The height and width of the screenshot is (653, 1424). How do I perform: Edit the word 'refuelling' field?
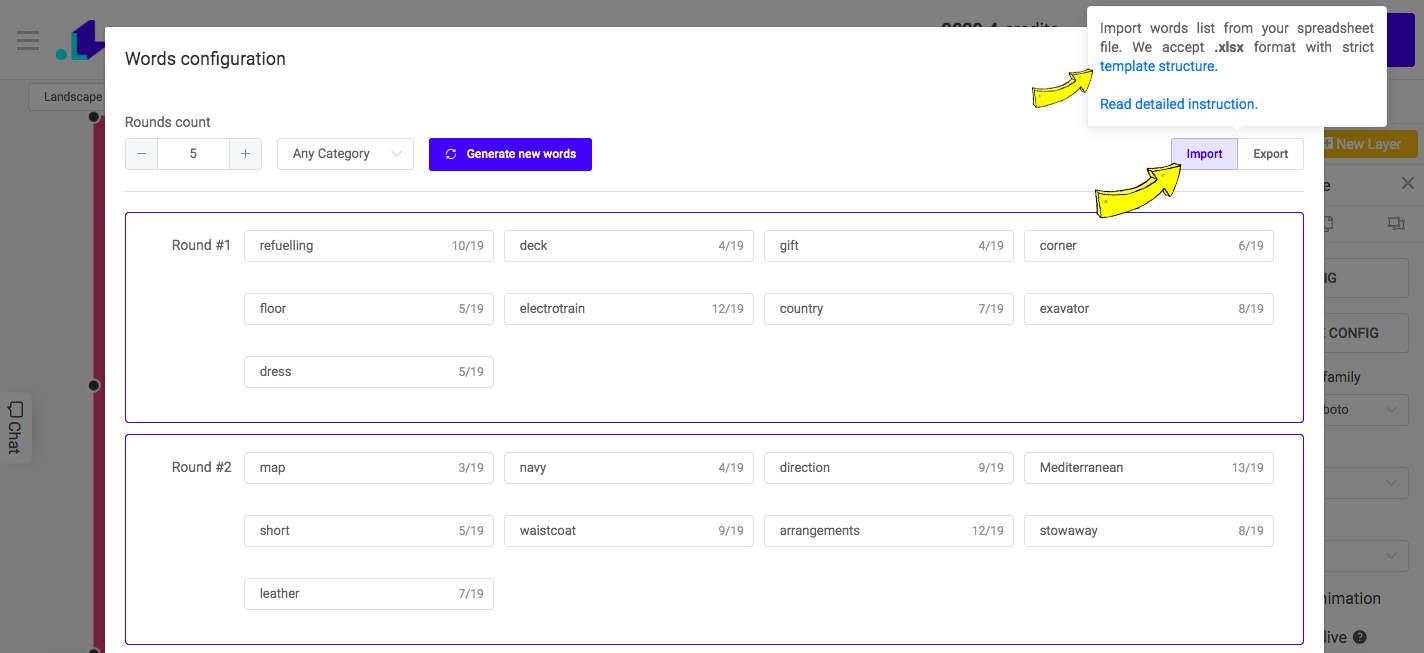point(369,246)
